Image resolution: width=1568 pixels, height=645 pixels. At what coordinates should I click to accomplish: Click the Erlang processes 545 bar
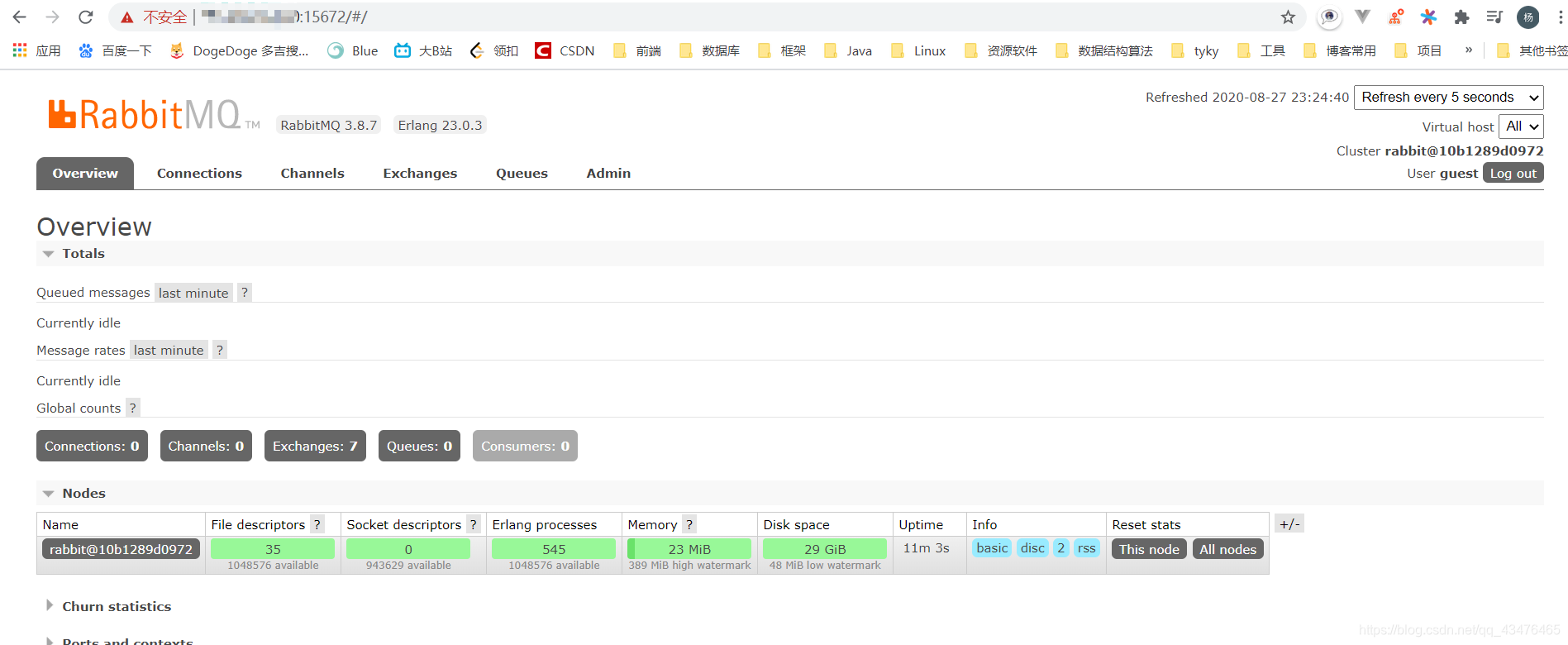(554, 549)
